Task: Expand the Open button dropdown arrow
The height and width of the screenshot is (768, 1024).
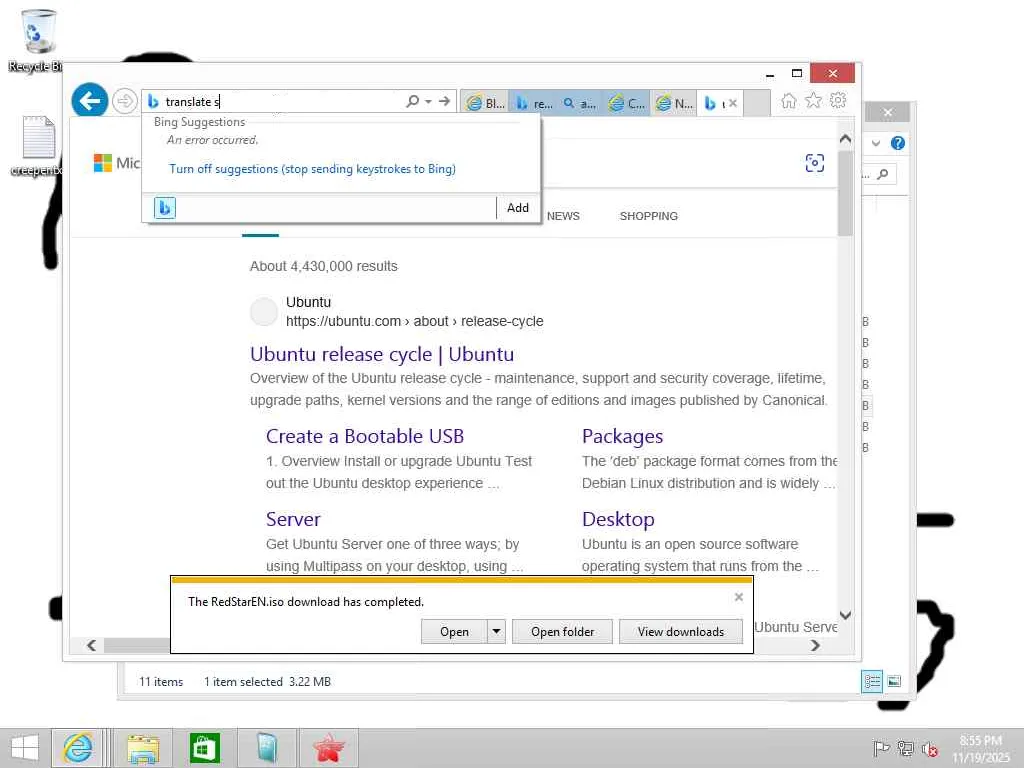Action: [x=496, y=632]
